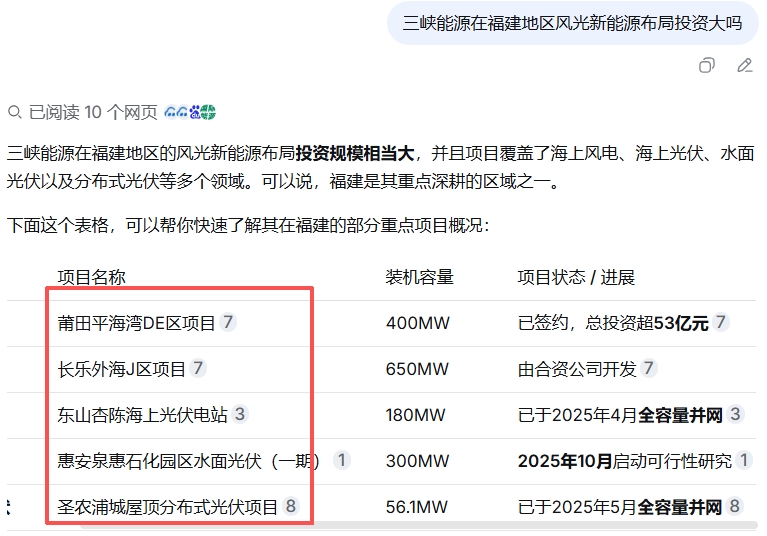Click the 项目状态 / 进展 column header

576,277
